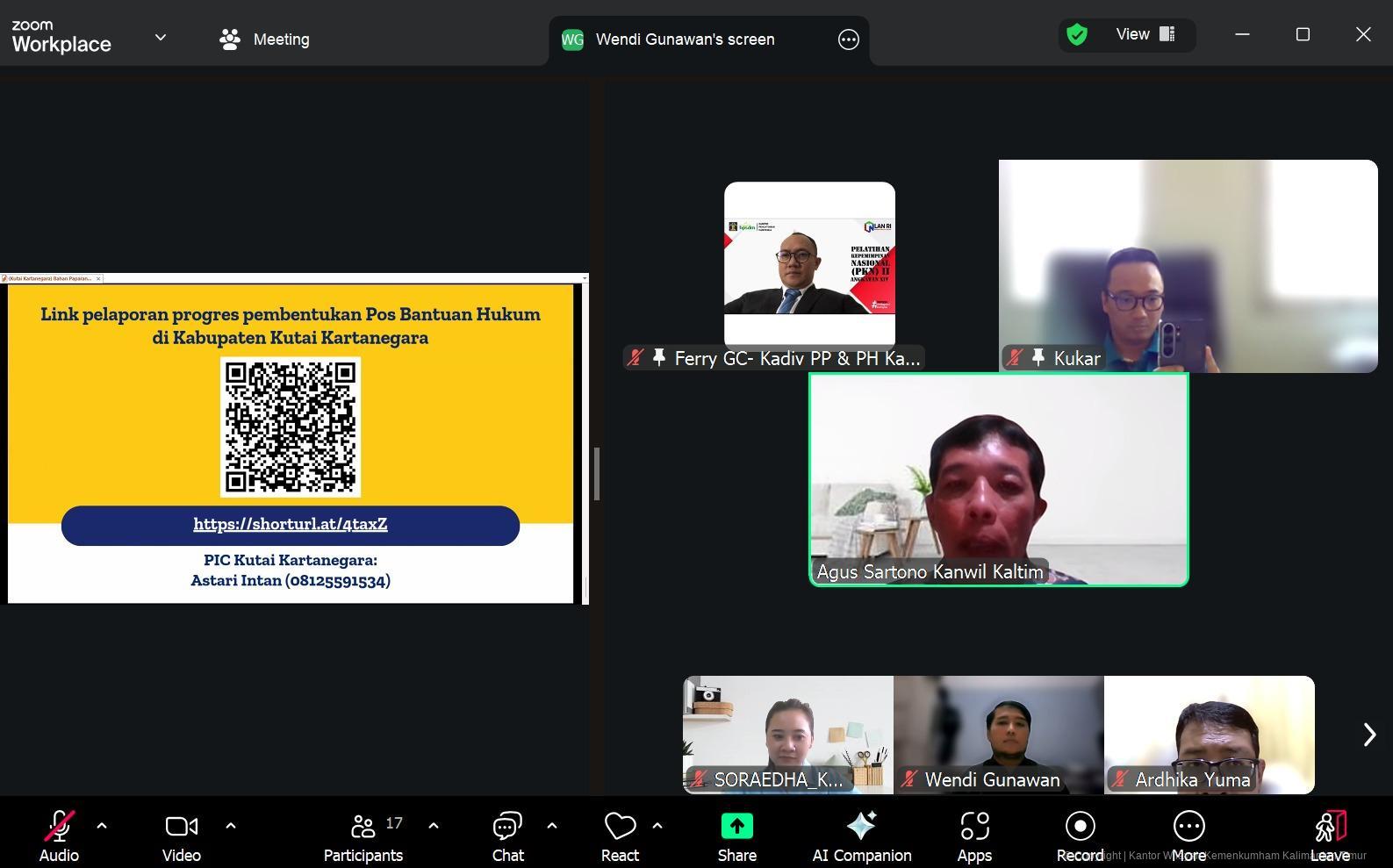Show next page of participant thumbnails
The image size is (1393, 868).
click(x=1368, y=735)
